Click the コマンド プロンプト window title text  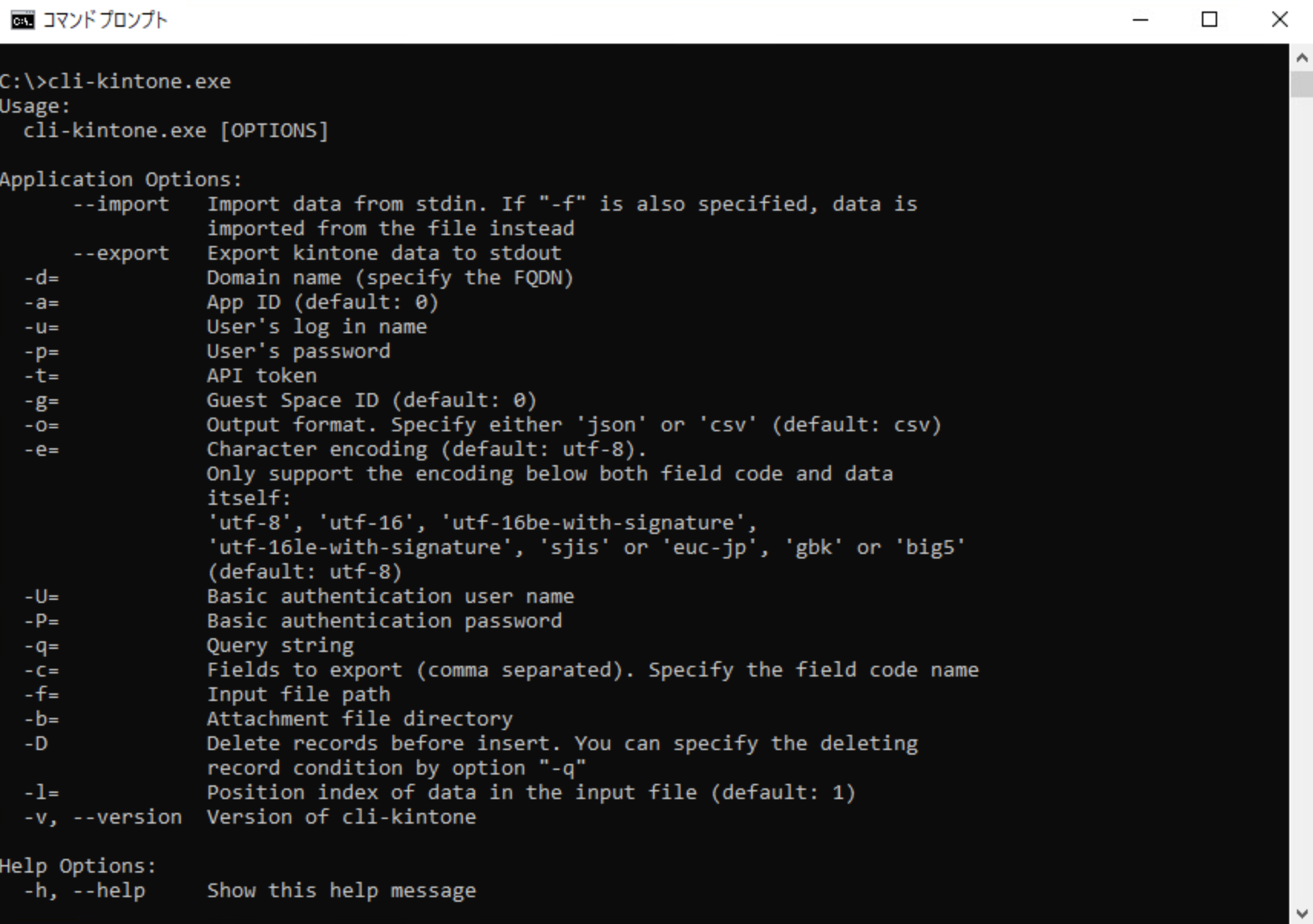pyautogui.click(x=105, y=20)
